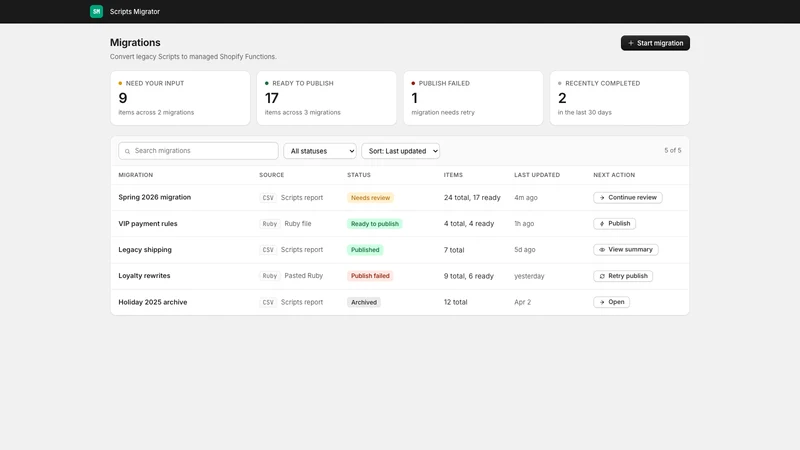Viewport: 800px width, 450px height.
Task: Click the CSV badge on Legacy shipping row
Action: tap(268, 250)
